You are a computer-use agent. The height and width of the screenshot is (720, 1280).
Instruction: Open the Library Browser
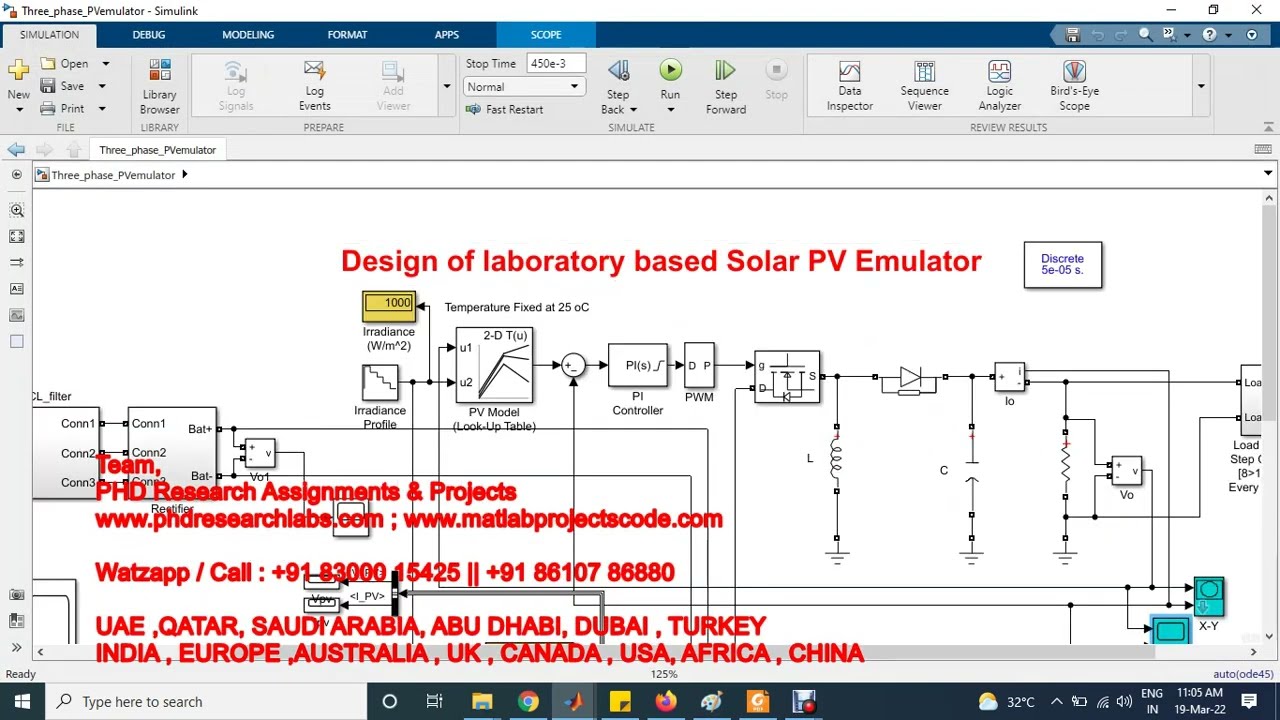[x=160, y=86]
